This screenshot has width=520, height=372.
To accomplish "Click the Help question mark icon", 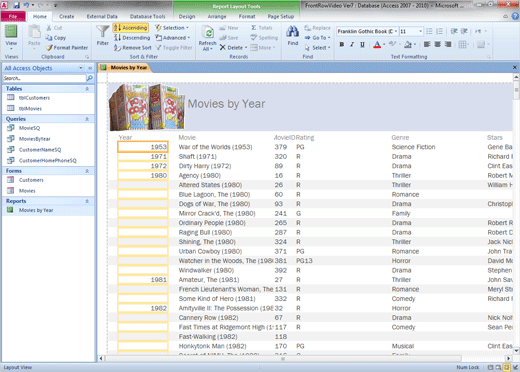I will point(516,16).
